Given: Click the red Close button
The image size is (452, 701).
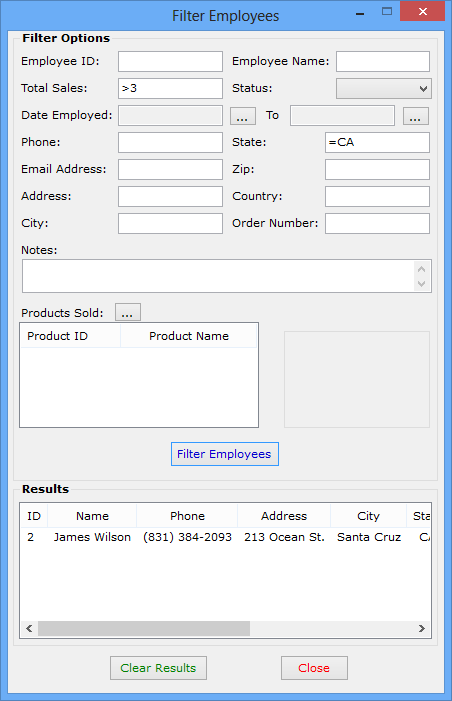Looking at the screenshot, I should 314,668.
